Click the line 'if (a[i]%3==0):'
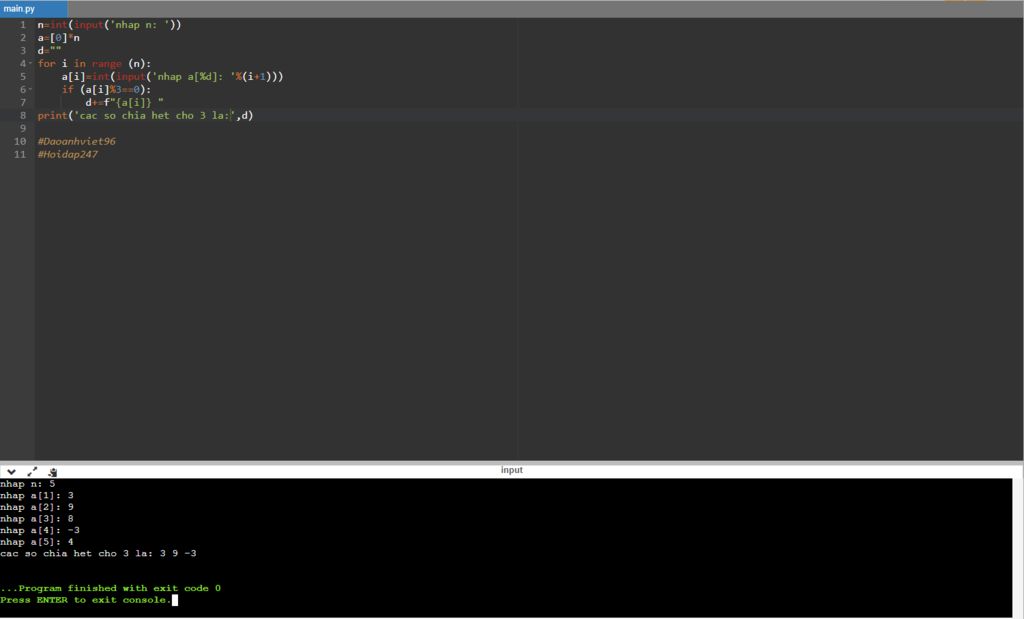This screenshot has height=619, width=1024. click(106, 89)
